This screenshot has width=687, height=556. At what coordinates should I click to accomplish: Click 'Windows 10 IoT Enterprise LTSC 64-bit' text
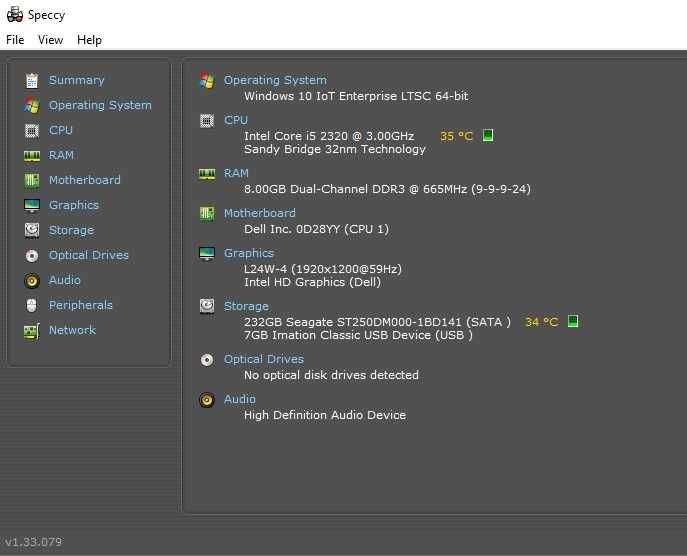[356, 96]
